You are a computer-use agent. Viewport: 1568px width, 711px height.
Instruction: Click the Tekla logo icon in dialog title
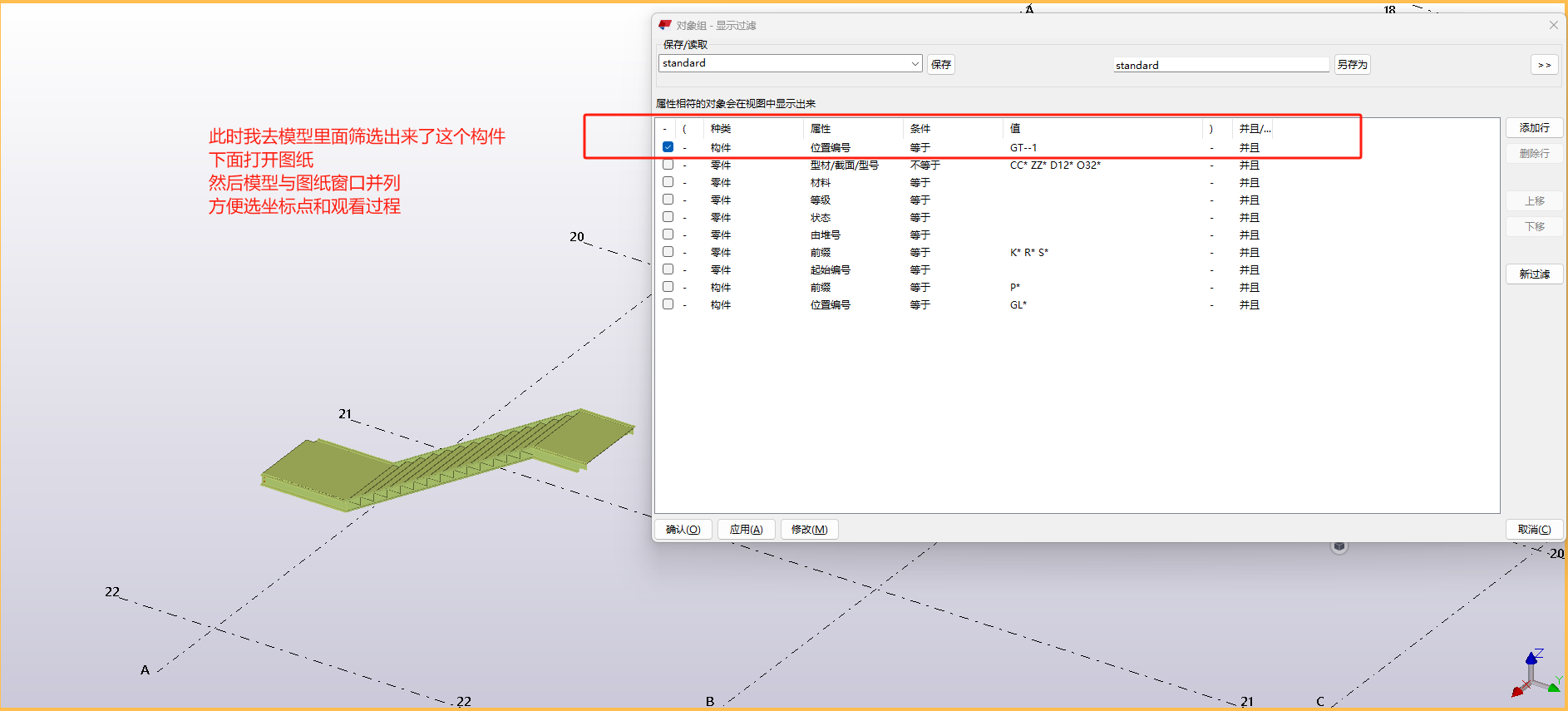[x=664, y=25]
